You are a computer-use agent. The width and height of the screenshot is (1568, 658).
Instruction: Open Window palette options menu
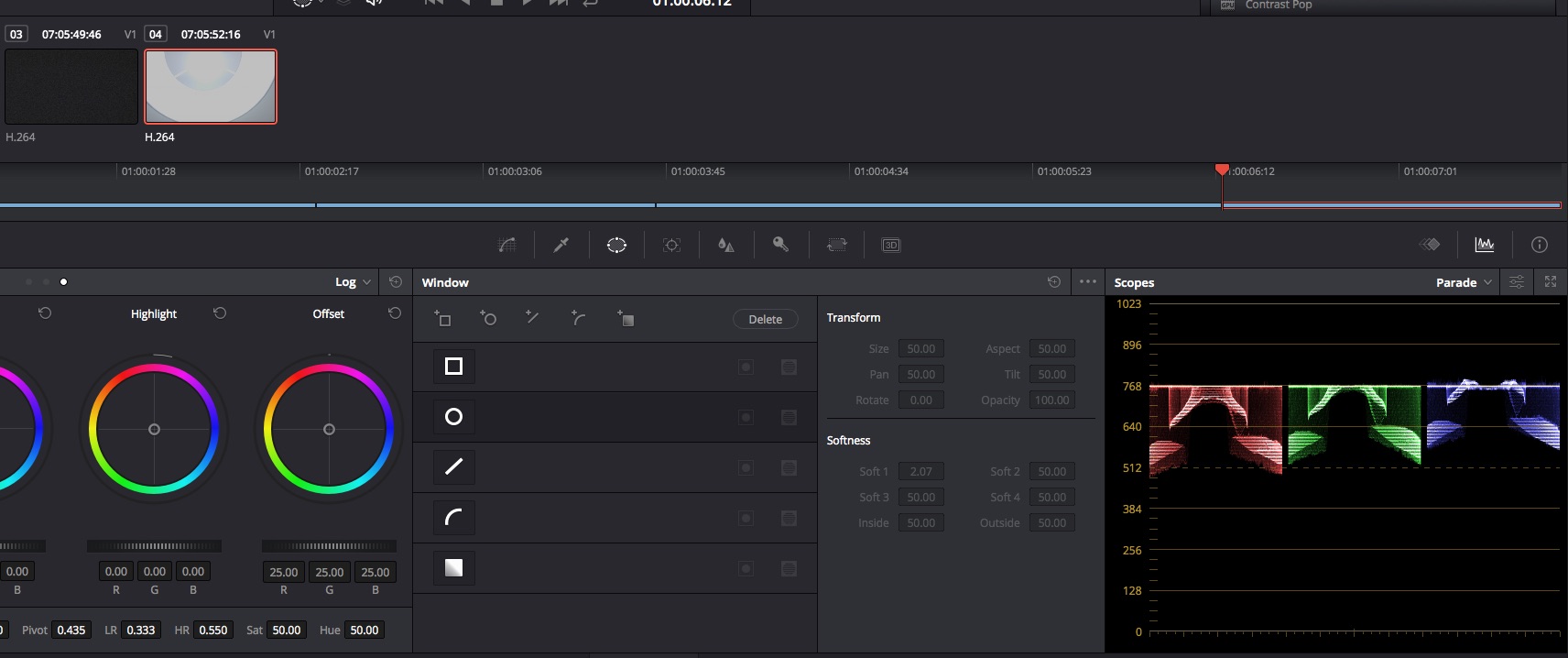(1088, 282)
